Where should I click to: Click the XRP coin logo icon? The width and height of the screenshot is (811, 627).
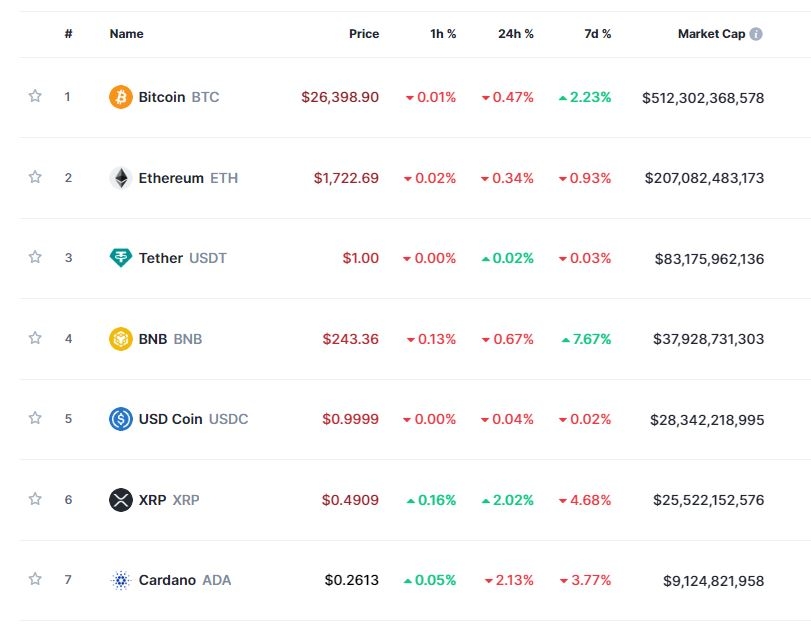[x=120, y=499]
